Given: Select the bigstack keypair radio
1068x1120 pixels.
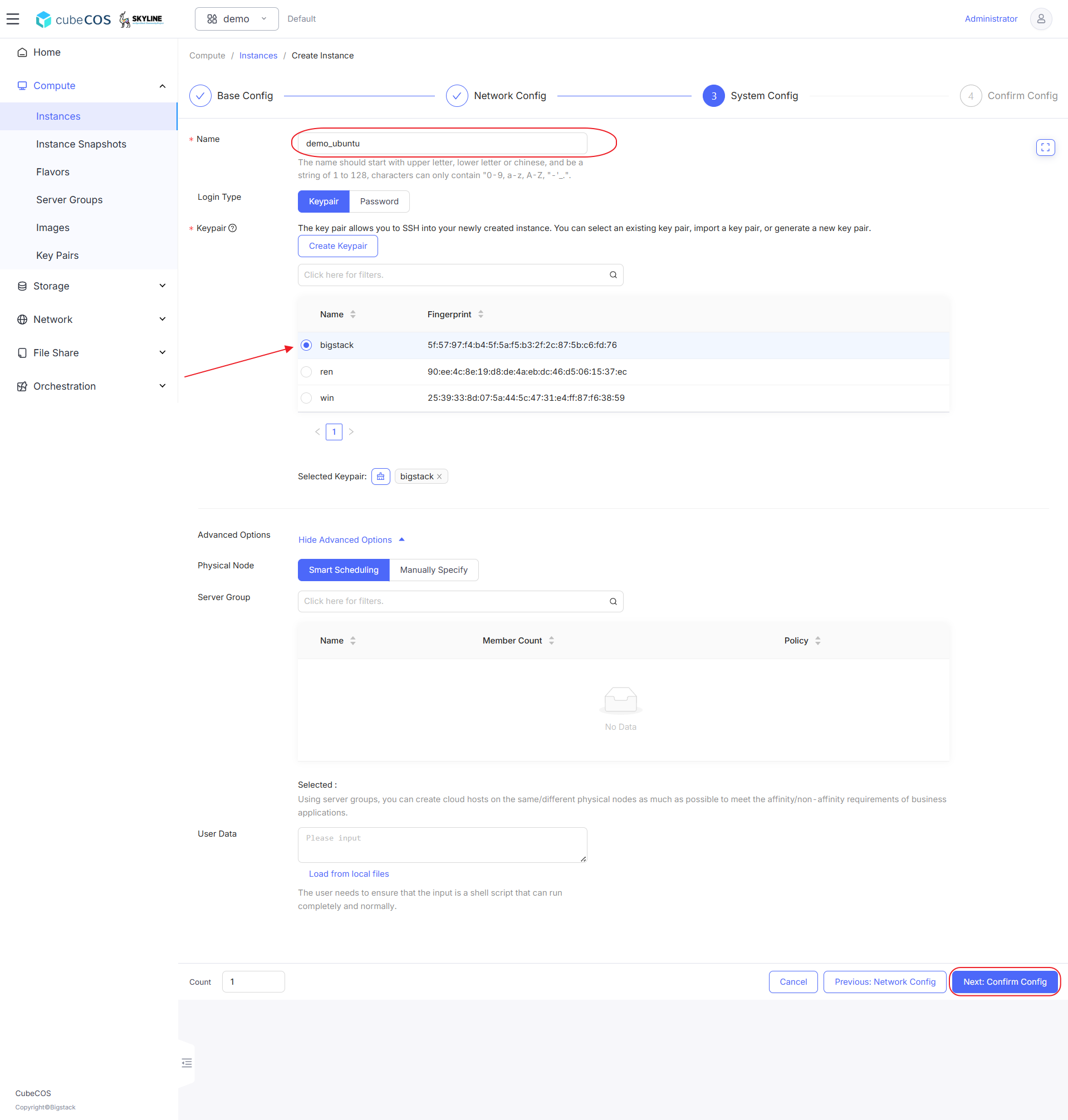Looking at the screenshot, I should tap(306, 346).
